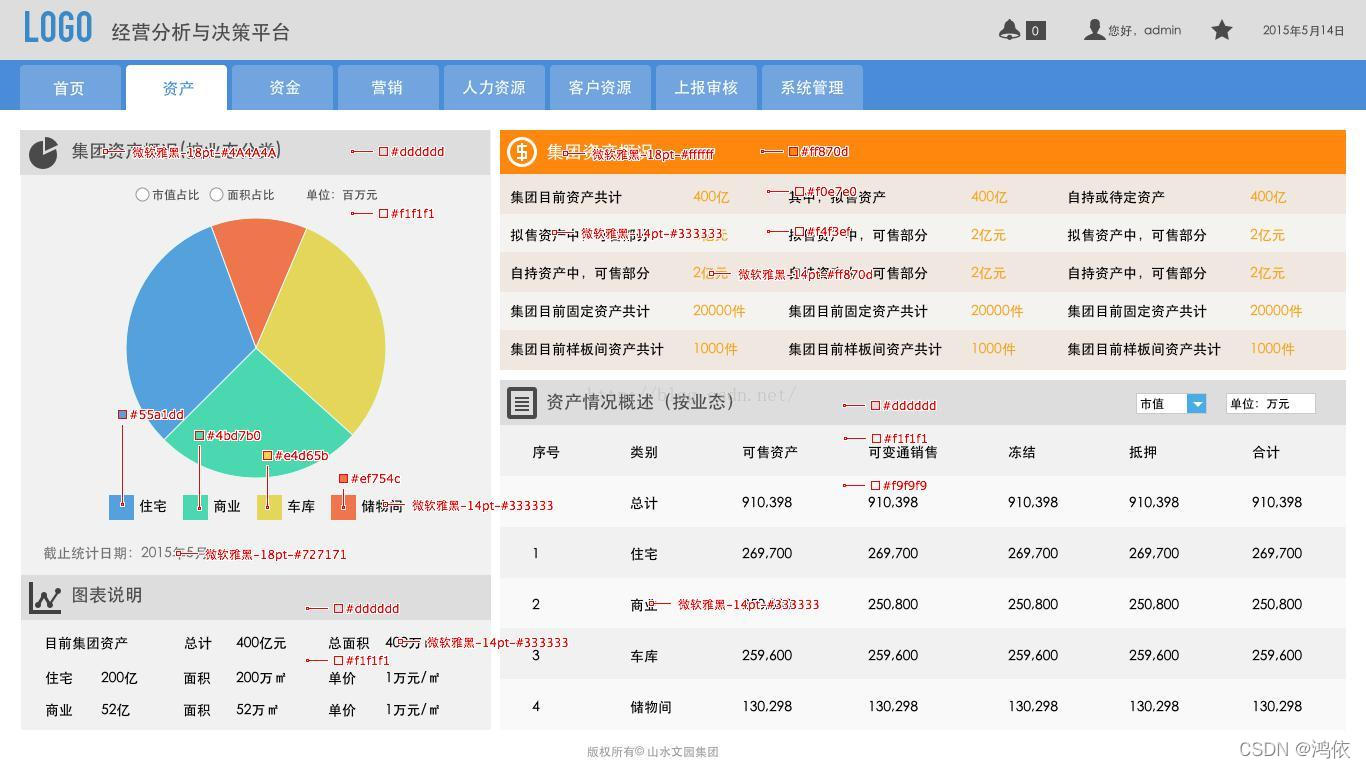Click 259,600 in 车库 row's 可售资产 column
The height and width of the screenshot is (768, 1366).
(767, 656)
